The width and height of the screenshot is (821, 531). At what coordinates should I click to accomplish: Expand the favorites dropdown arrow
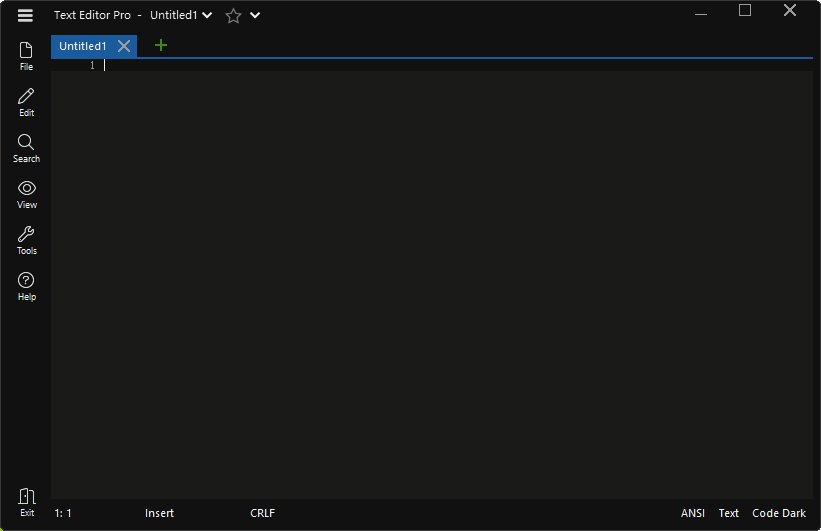coord(255,15)
